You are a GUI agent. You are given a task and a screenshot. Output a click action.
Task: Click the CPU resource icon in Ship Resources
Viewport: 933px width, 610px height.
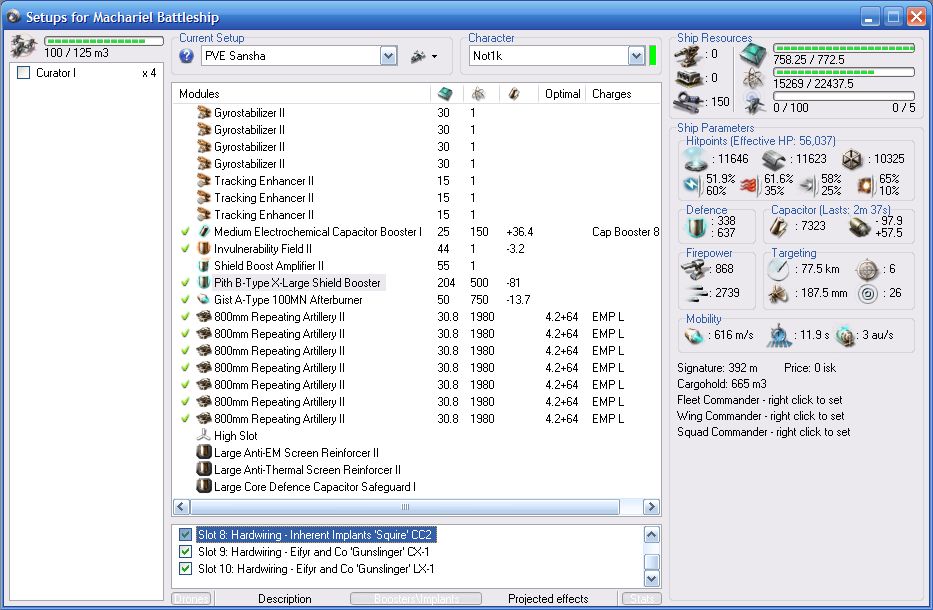click(753, 55)
